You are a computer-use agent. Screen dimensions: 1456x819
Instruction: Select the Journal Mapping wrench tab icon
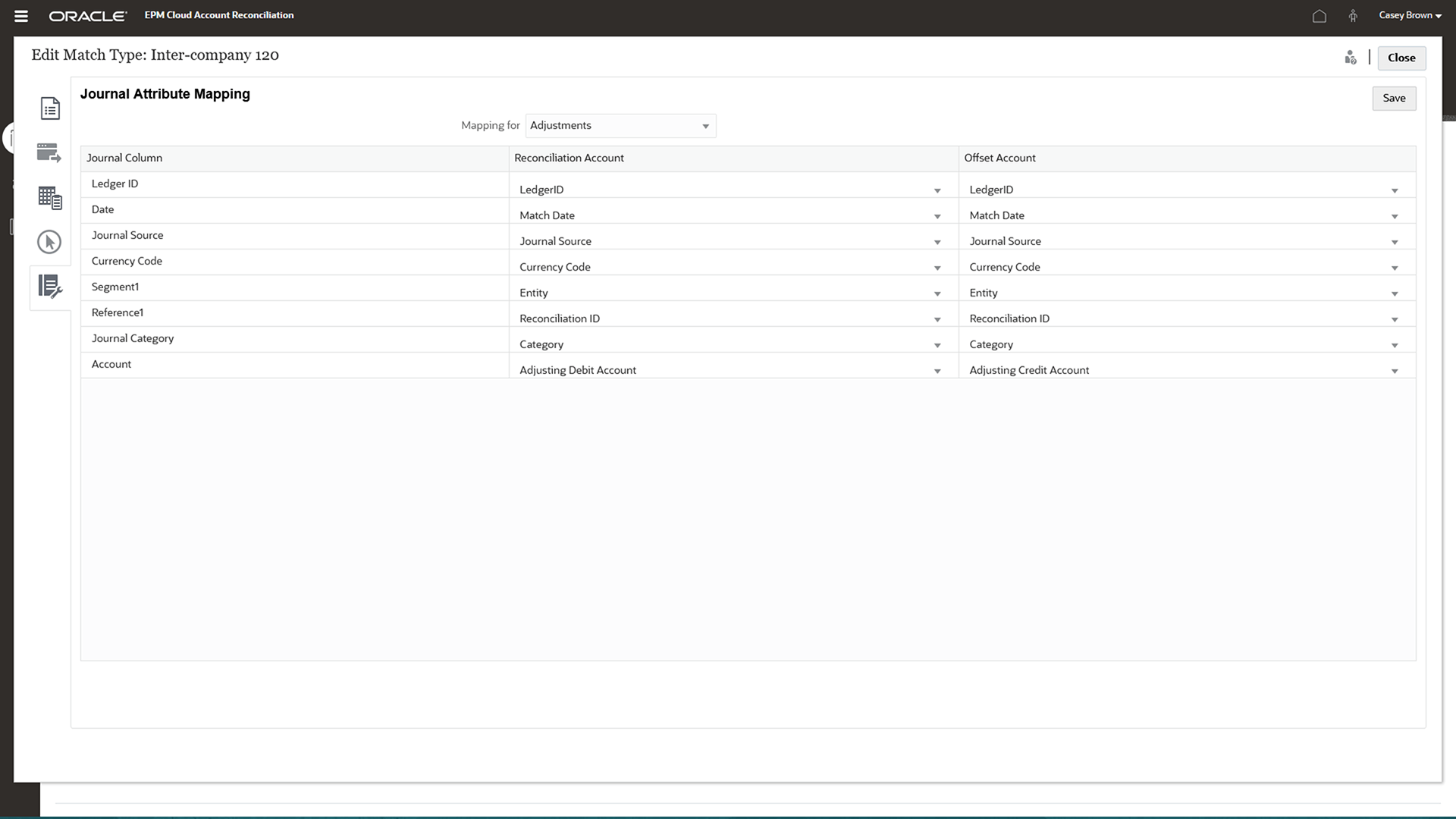[x=50, y=287]
